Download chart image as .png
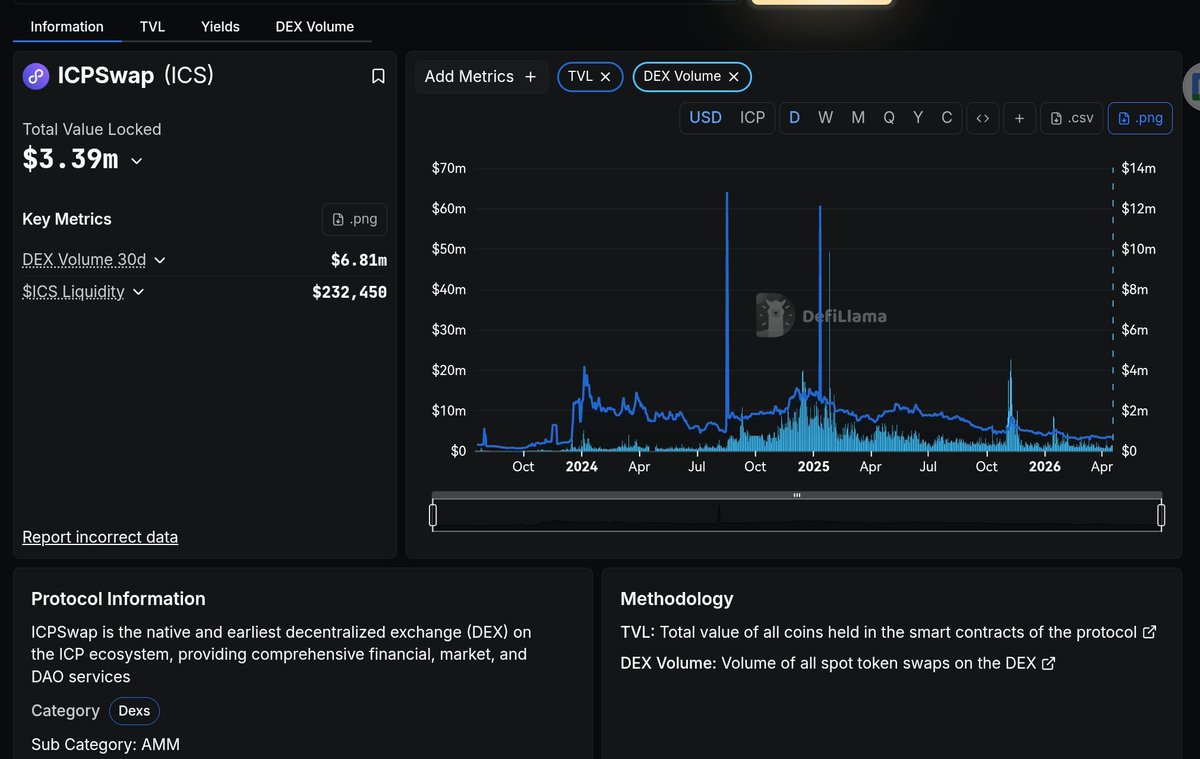The width and height of the screenshot is (1200, 759). (x=1140, y=118)
